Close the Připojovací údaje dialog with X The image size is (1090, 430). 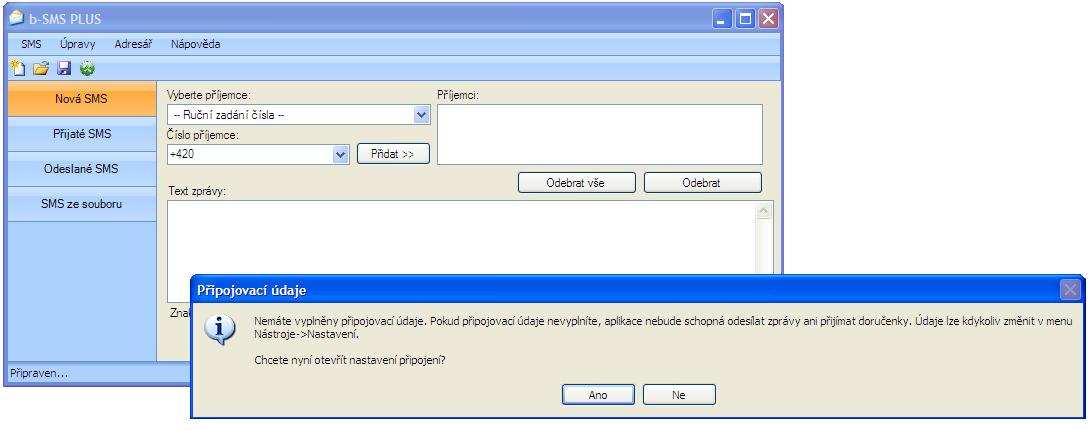click(1071, 290)
